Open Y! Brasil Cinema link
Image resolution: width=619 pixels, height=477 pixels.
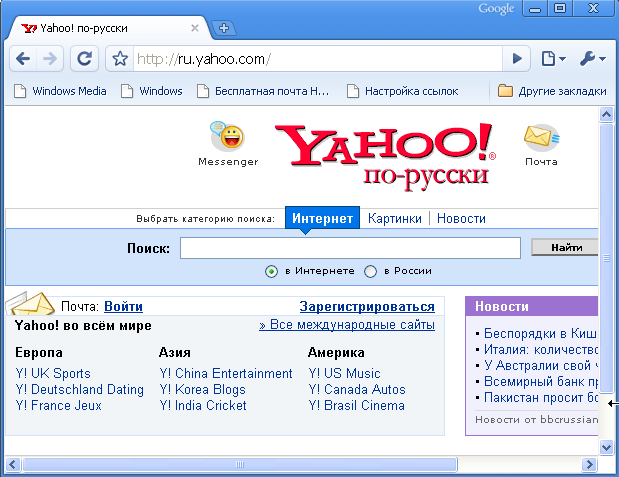(356, 406)
